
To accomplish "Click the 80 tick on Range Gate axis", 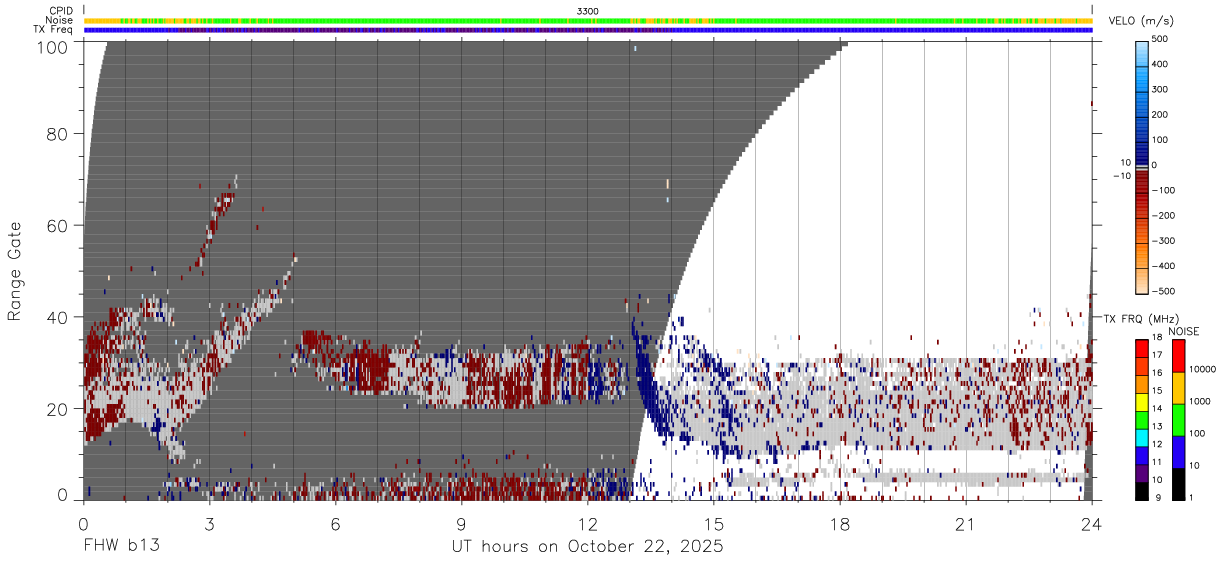I will [58, 133].
